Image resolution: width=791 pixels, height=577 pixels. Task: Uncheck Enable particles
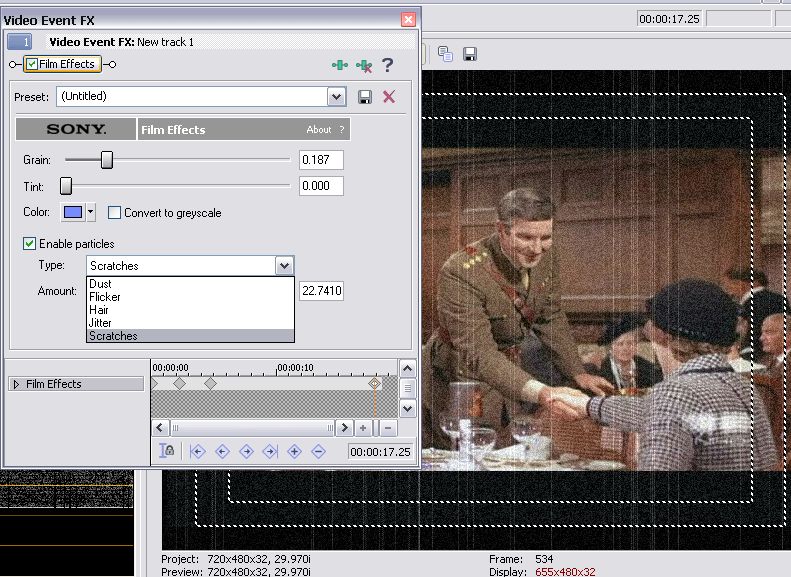pos(29,244)
